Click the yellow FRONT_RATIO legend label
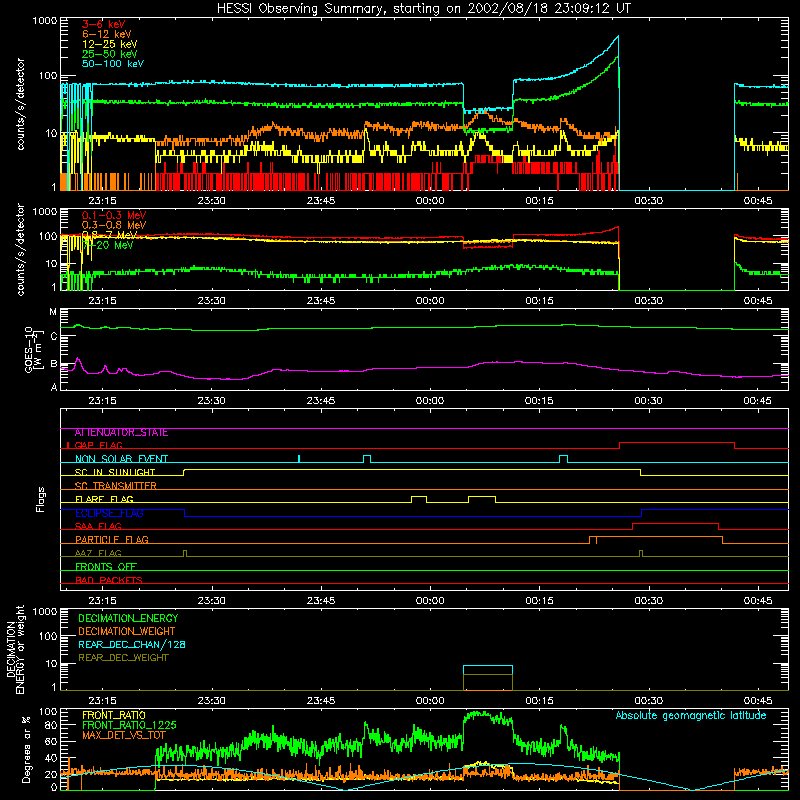Image resolution: width=800 pixels, height=800 pixels. coord(114,715)
